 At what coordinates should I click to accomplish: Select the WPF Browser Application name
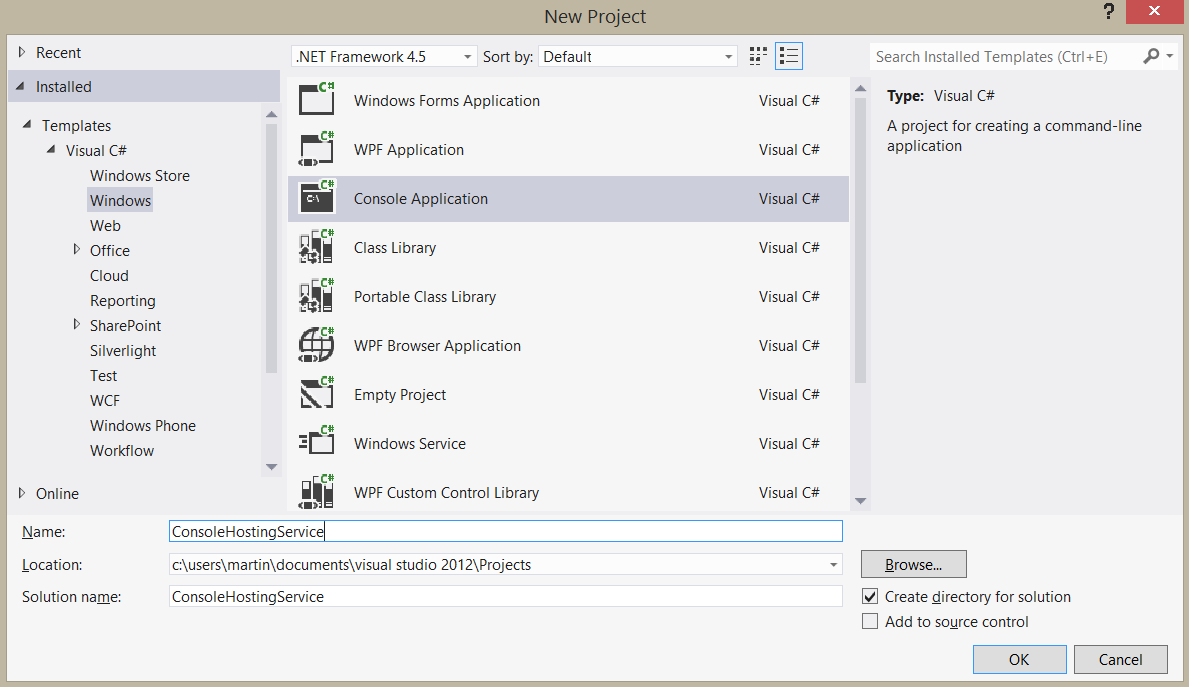coord(438,346)
